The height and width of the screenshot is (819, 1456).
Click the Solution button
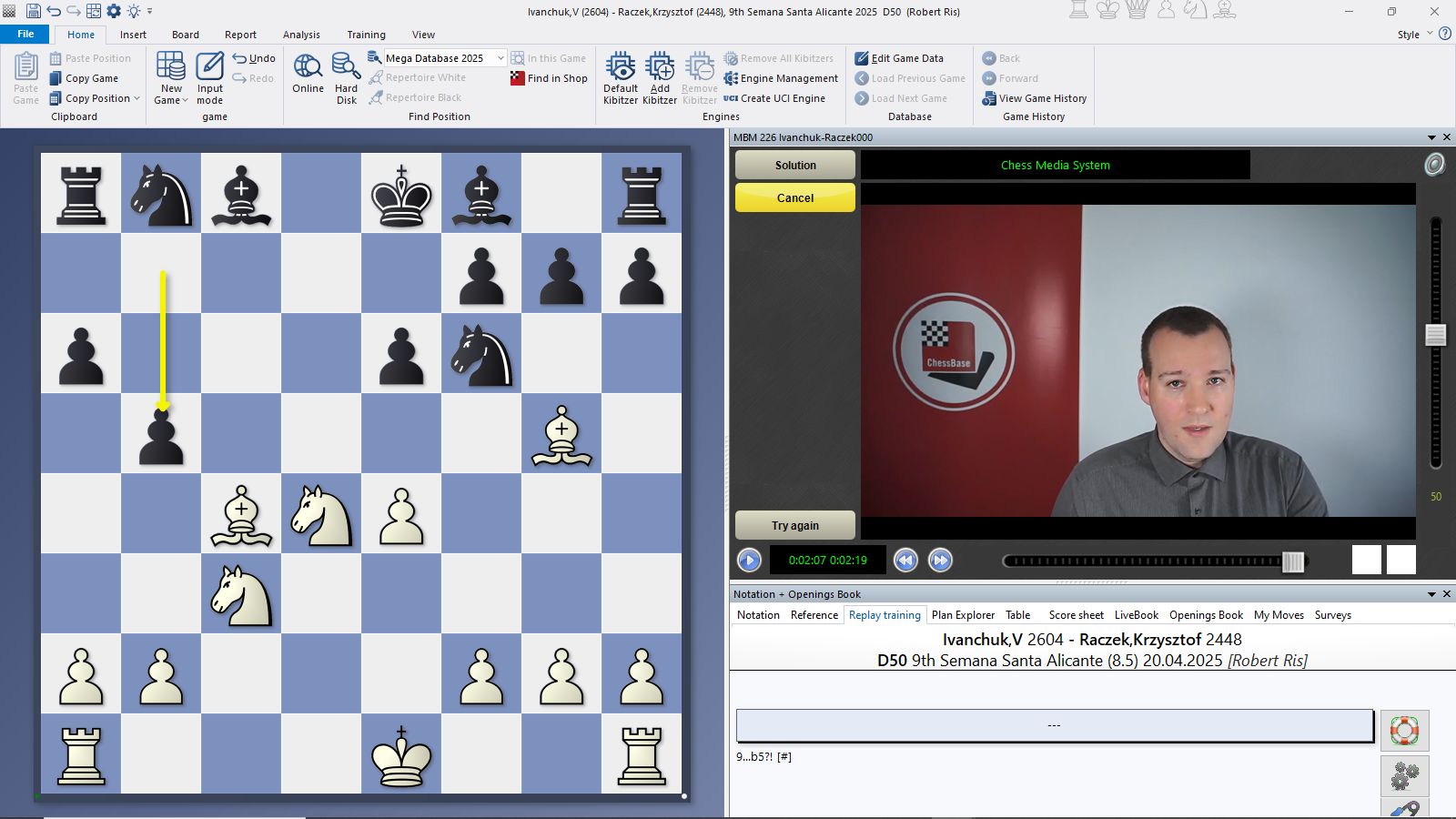[794, 165]
